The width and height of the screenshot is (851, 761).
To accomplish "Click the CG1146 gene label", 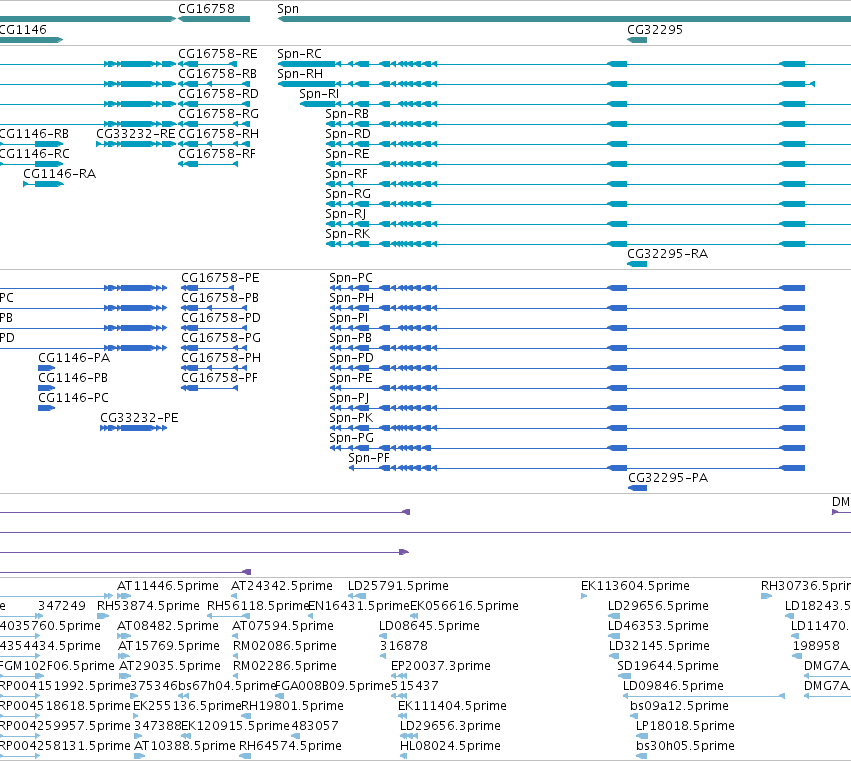I will [x=23, y=30].
